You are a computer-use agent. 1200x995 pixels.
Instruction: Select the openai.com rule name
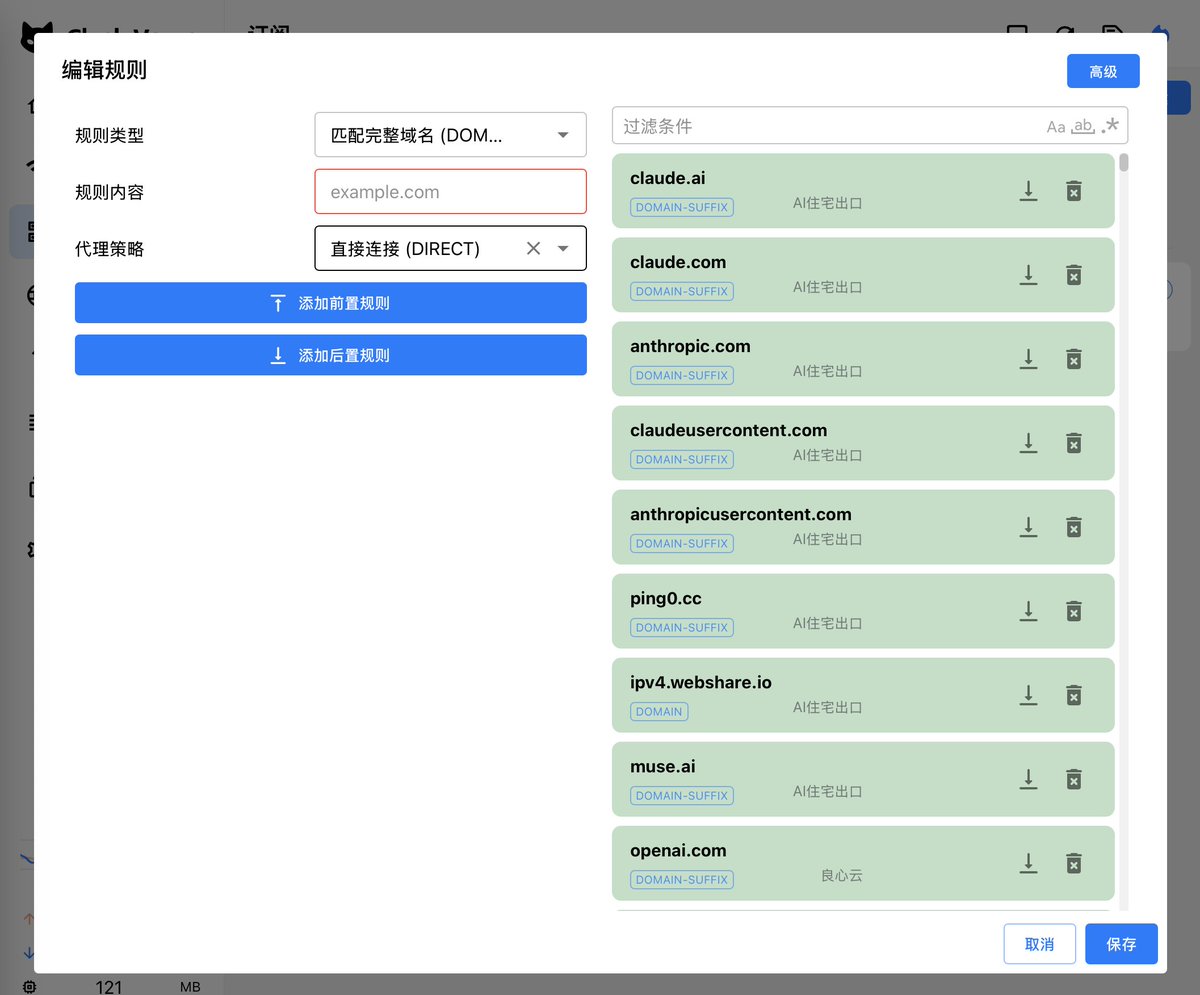tap(679, 850)
